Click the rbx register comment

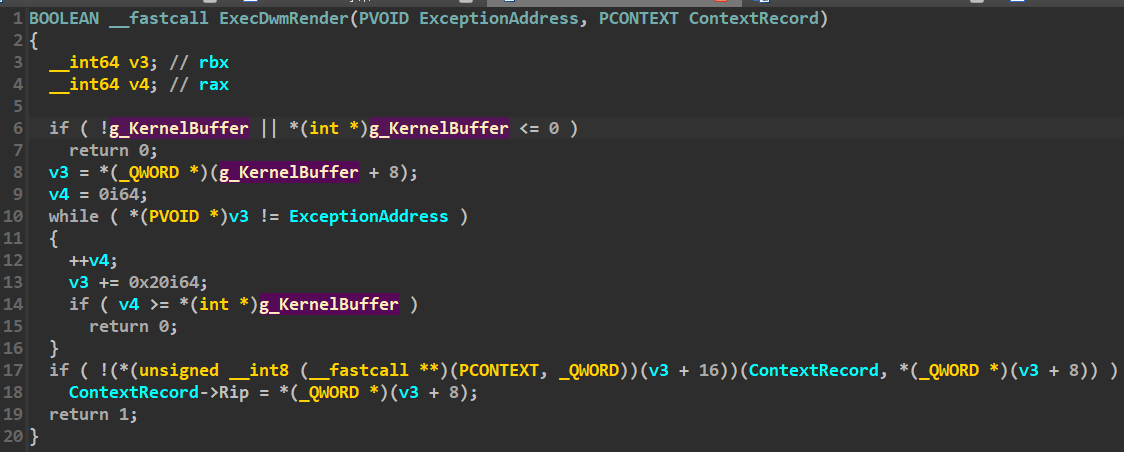pyautogui.click(x=214, y=62)
